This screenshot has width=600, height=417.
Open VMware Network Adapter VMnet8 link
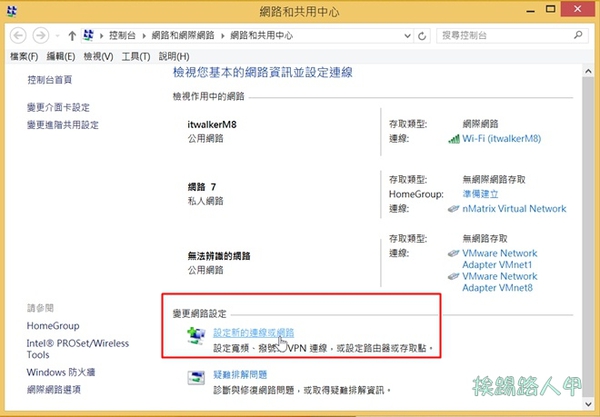499,282
